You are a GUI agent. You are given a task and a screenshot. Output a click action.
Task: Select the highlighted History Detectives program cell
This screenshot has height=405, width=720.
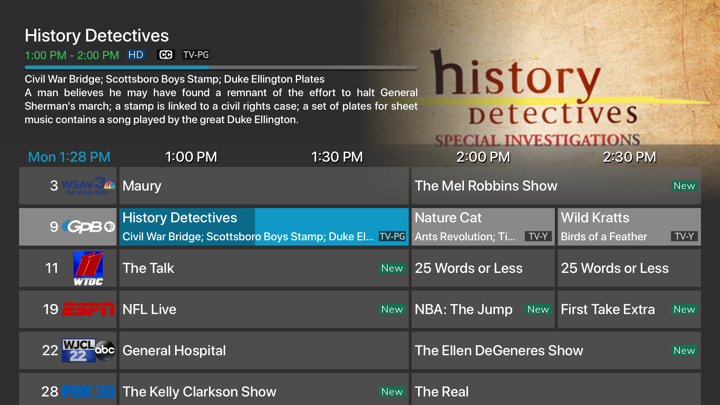[264, 227]
